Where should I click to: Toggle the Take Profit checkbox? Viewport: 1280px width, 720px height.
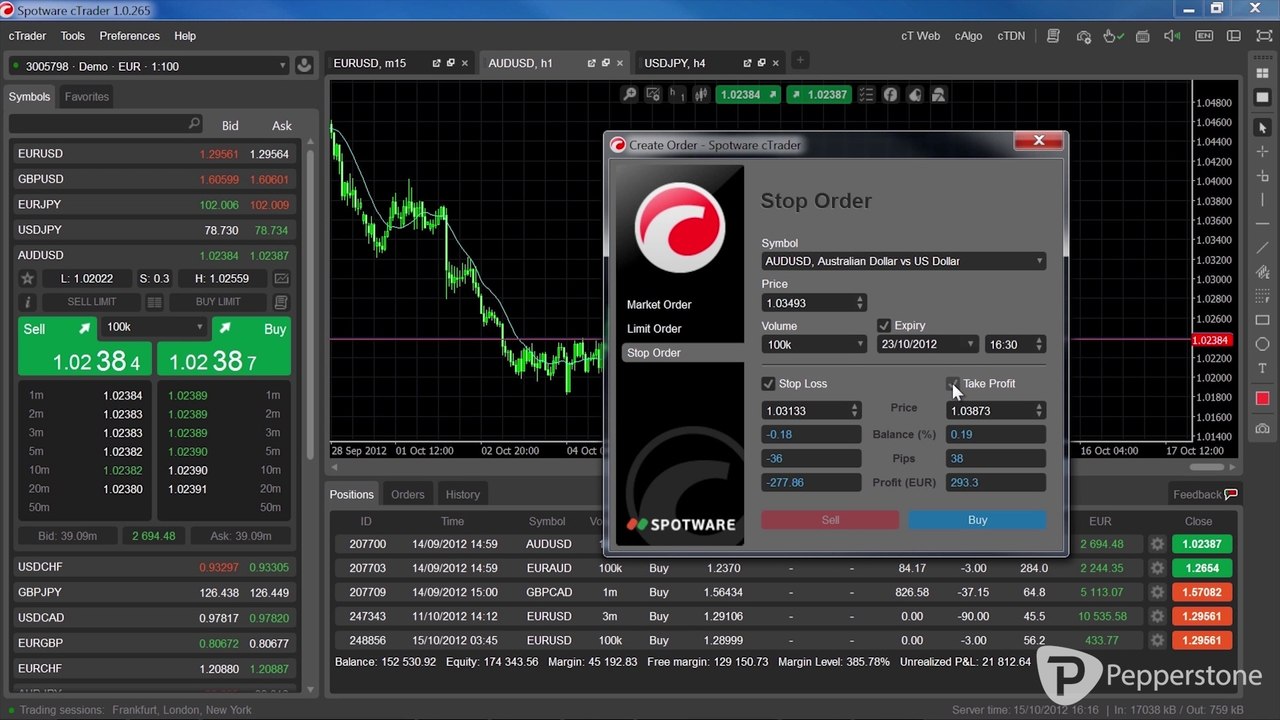coord(953,384)
